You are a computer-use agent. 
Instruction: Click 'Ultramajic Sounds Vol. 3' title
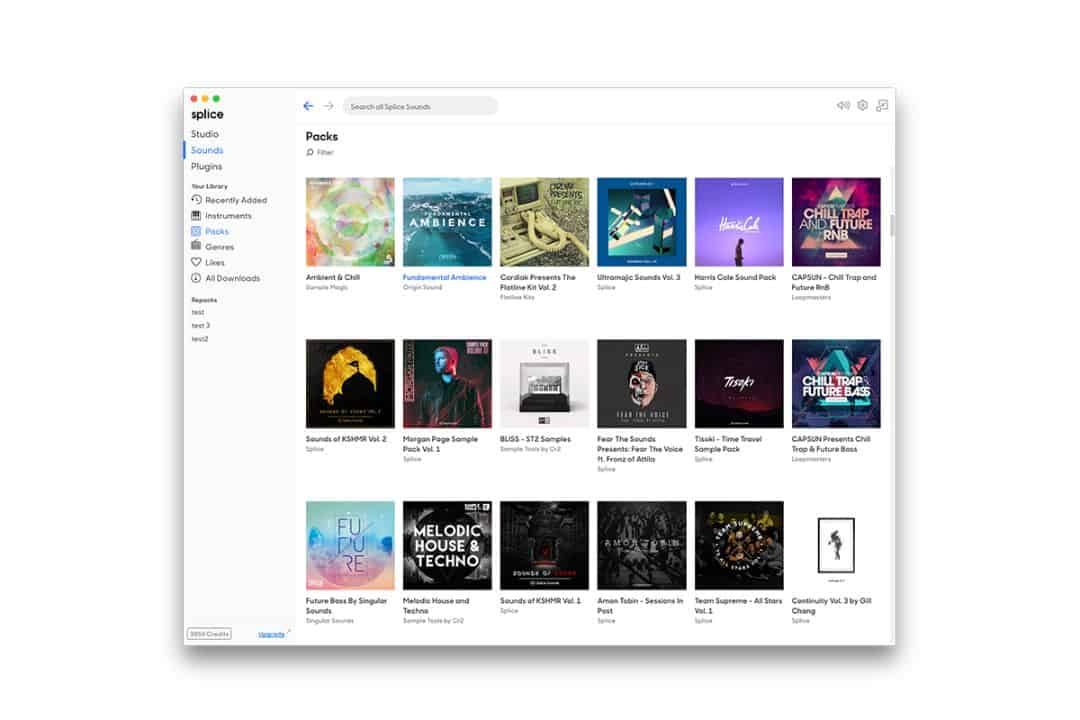point(638,277)
